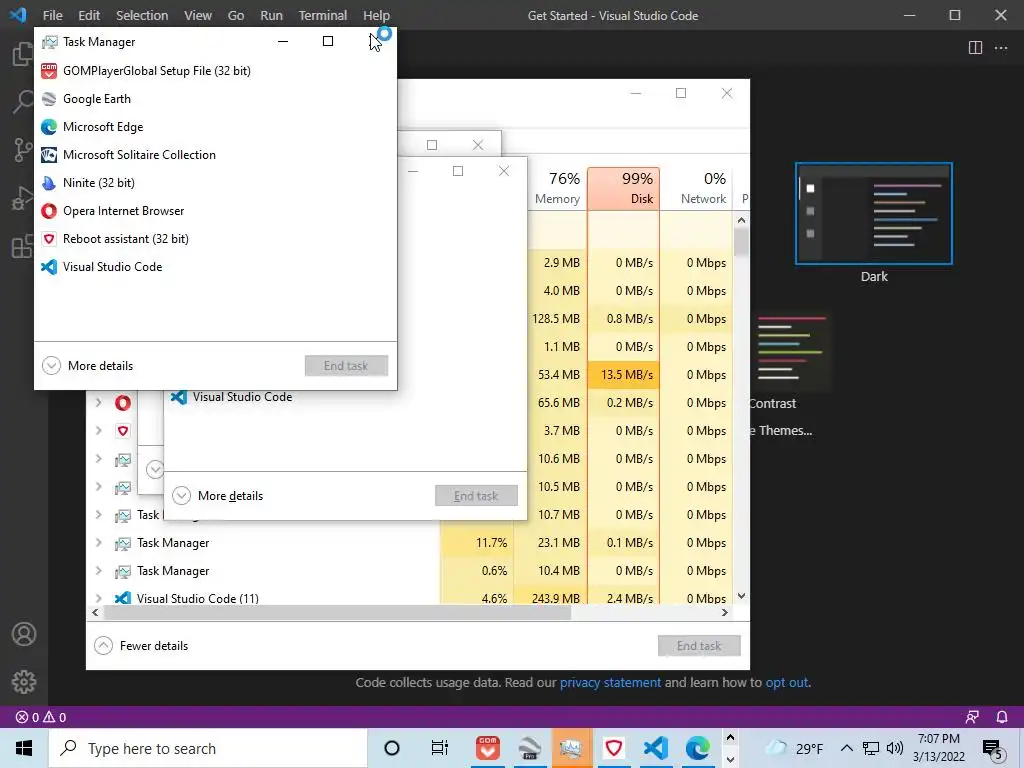Expand the Opera process row in large Task Manager
The height and width of the screenshot is (768, 1024).
[99, 403]
